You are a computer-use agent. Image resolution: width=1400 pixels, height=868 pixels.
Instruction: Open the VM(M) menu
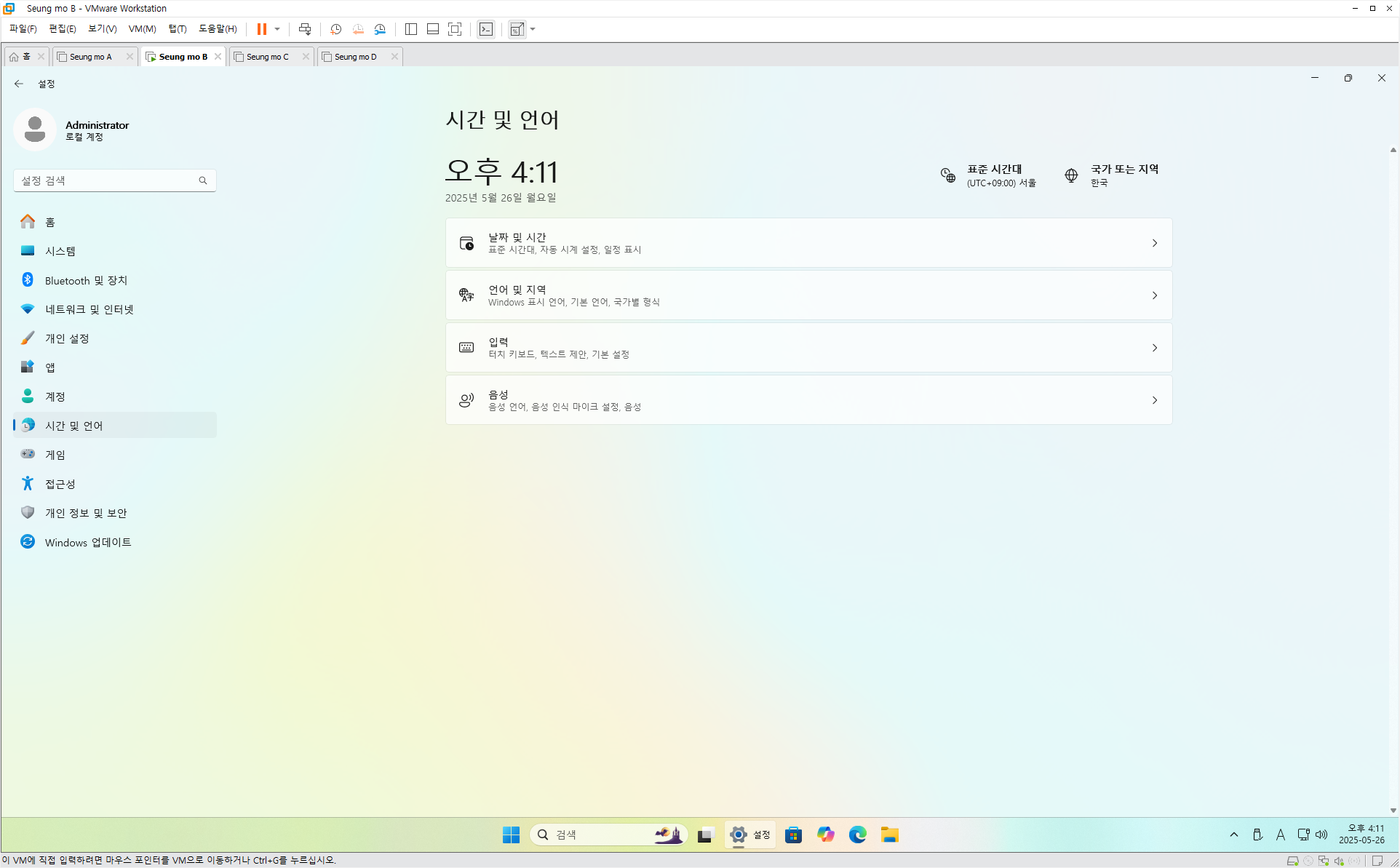[142, 29]
